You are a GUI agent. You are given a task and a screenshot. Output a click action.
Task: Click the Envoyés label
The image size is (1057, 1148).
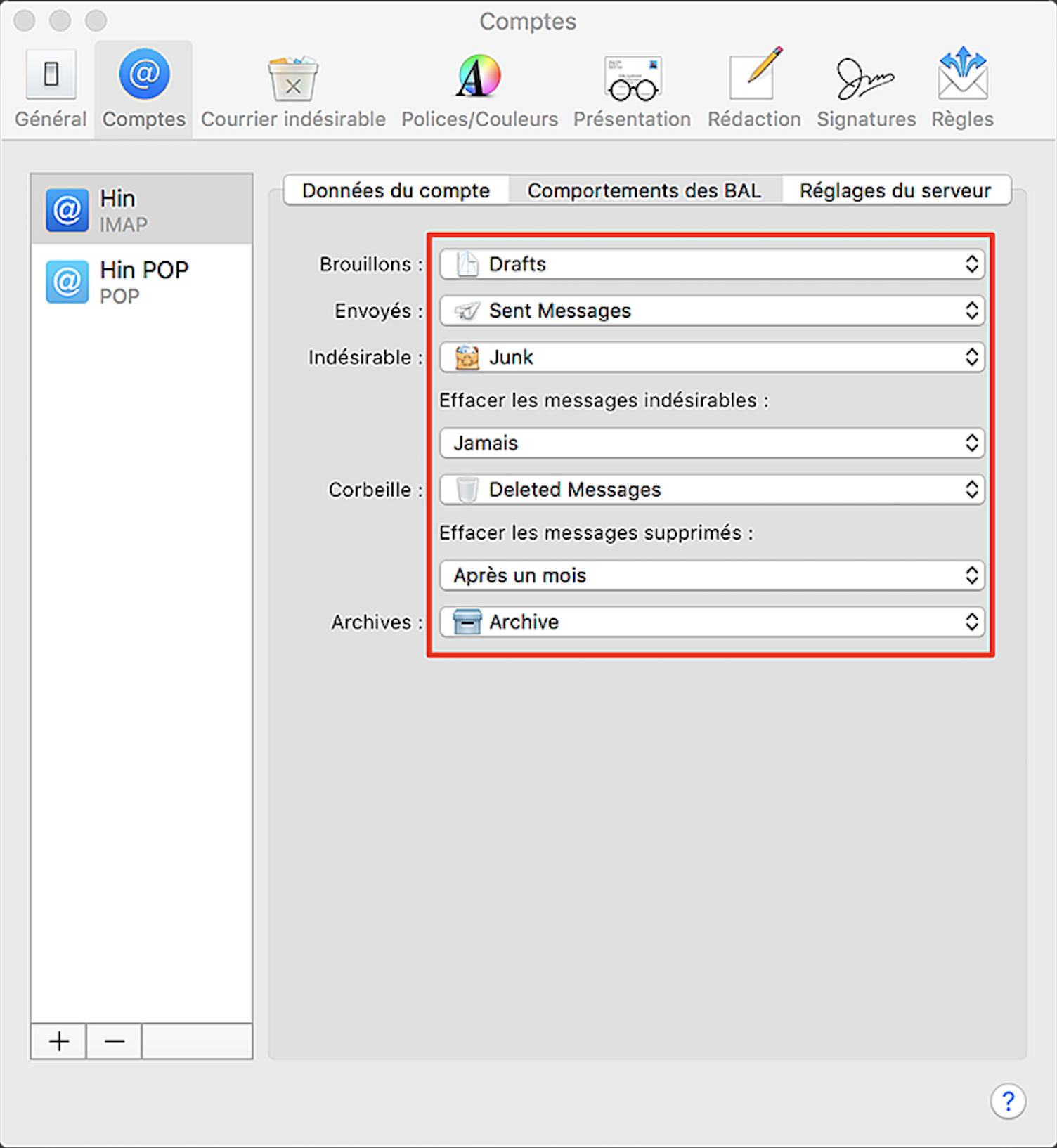pos(379,311)
